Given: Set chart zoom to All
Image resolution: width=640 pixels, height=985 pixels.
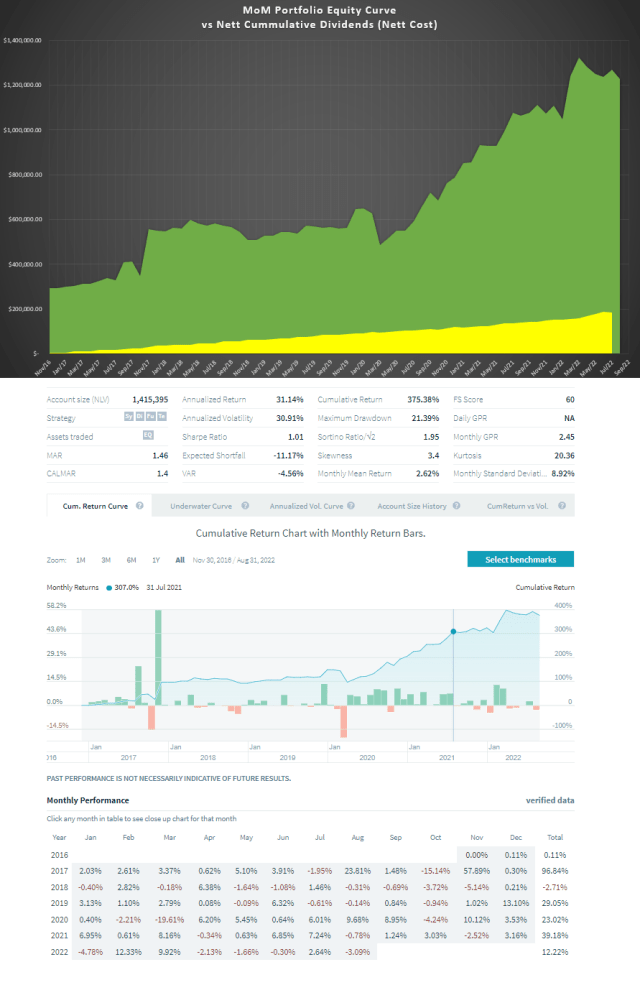Looking at the screenshot, I should (x=180, y=560).
